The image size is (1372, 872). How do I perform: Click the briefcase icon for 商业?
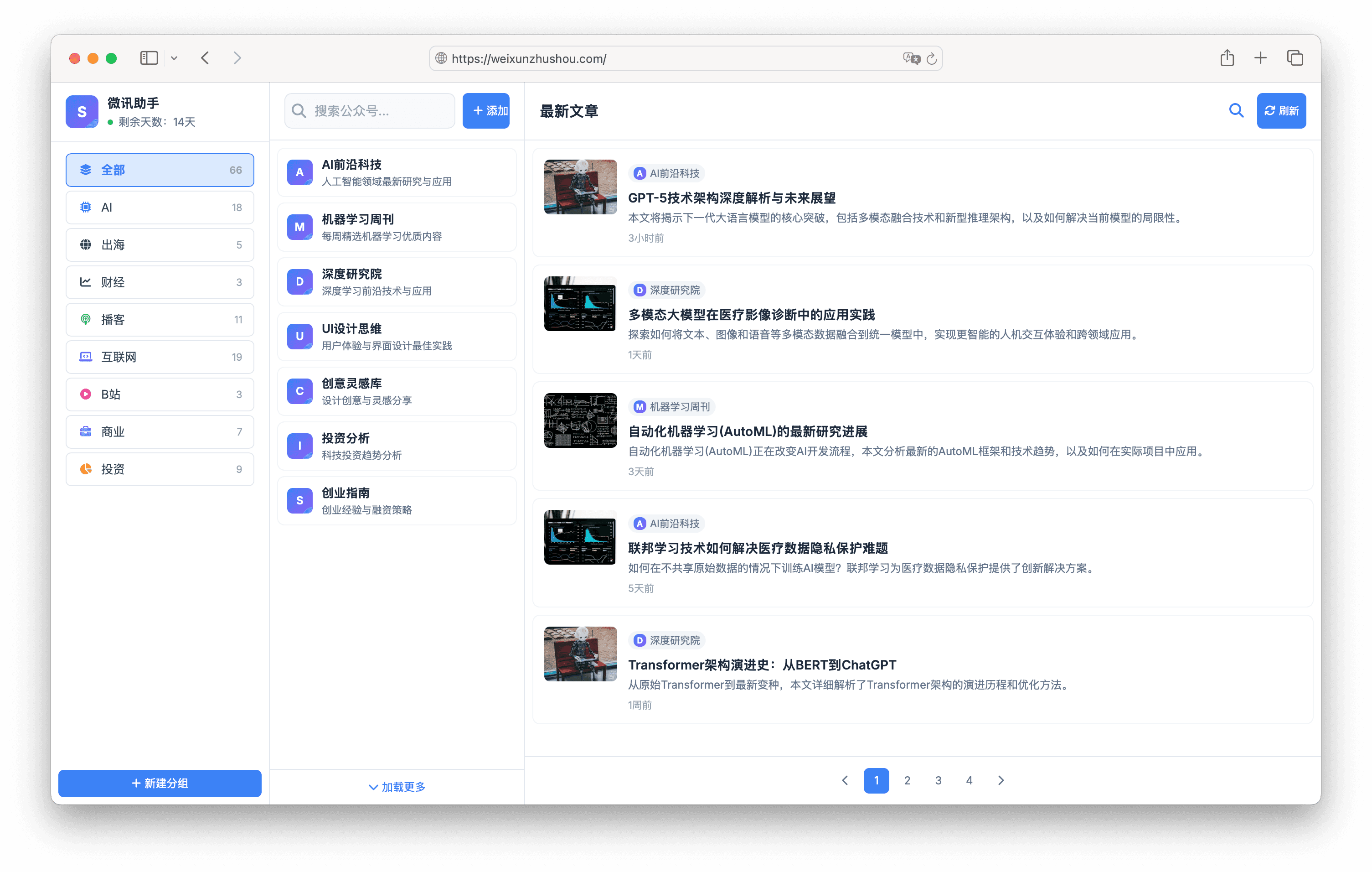pos(86,431)
